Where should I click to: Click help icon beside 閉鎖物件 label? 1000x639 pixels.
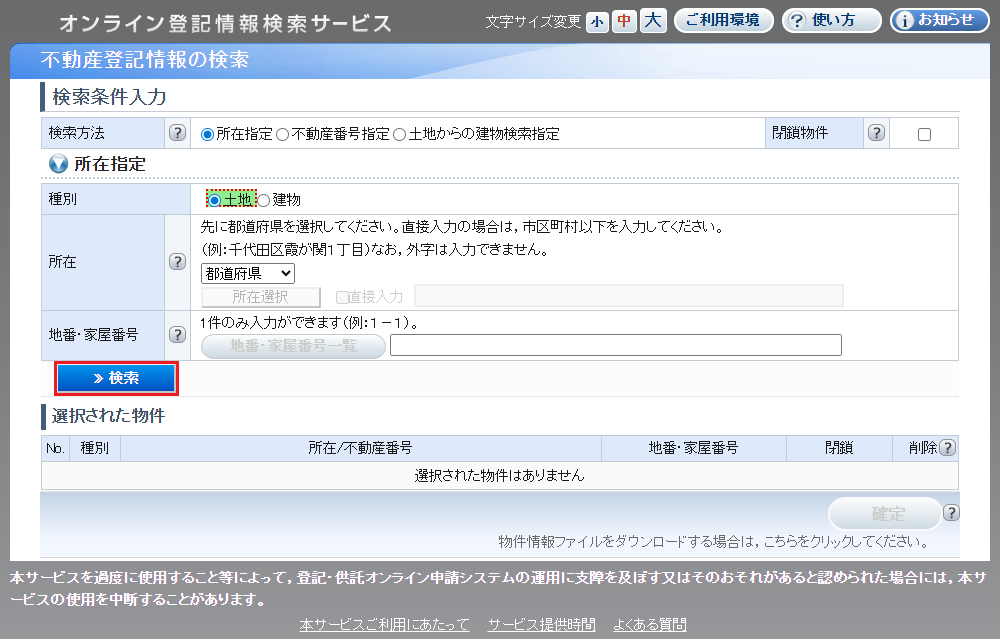tap(876, 133)
